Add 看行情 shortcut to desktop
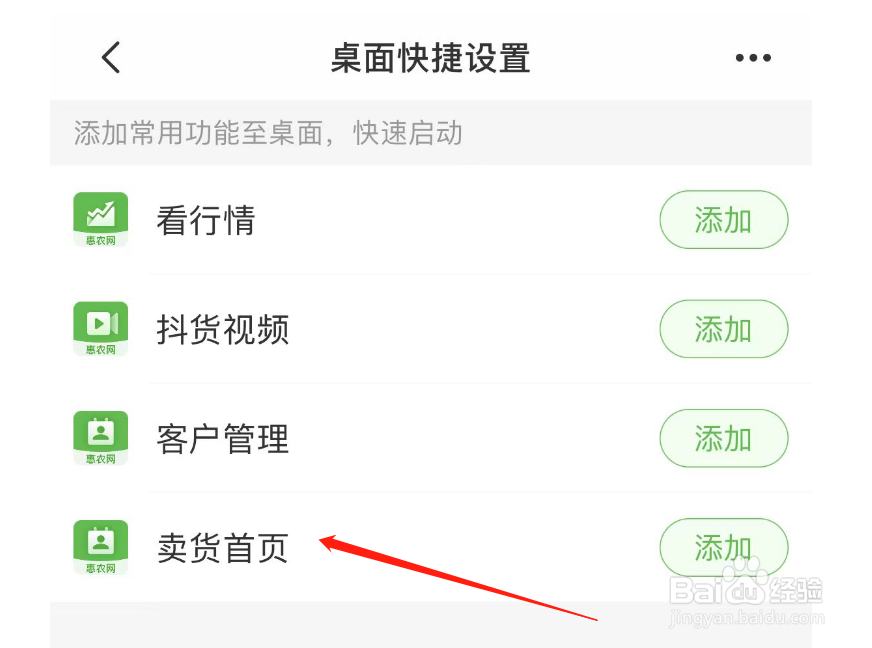 pyautogui.click(x=724, y=220)
